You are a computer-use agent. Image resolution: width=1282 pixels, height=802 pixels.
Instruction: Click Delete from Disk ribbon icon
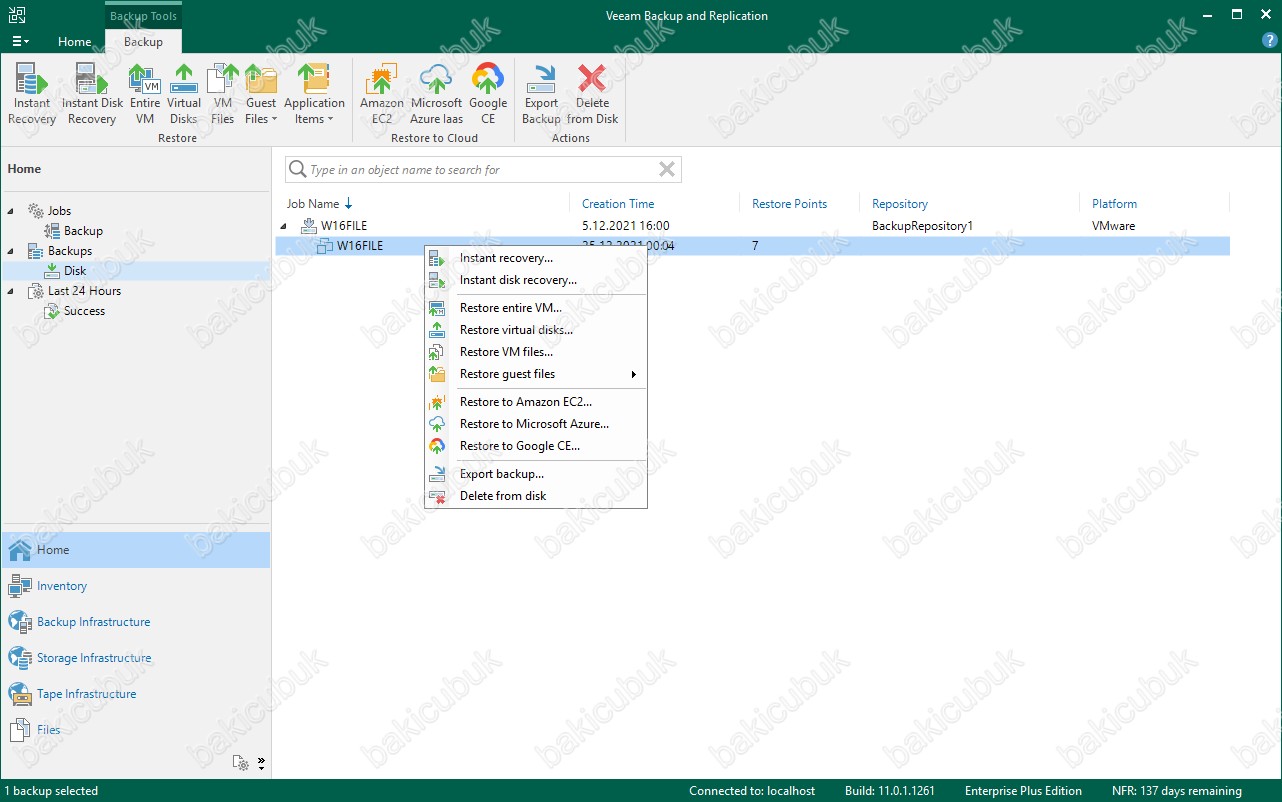point(592,95)
